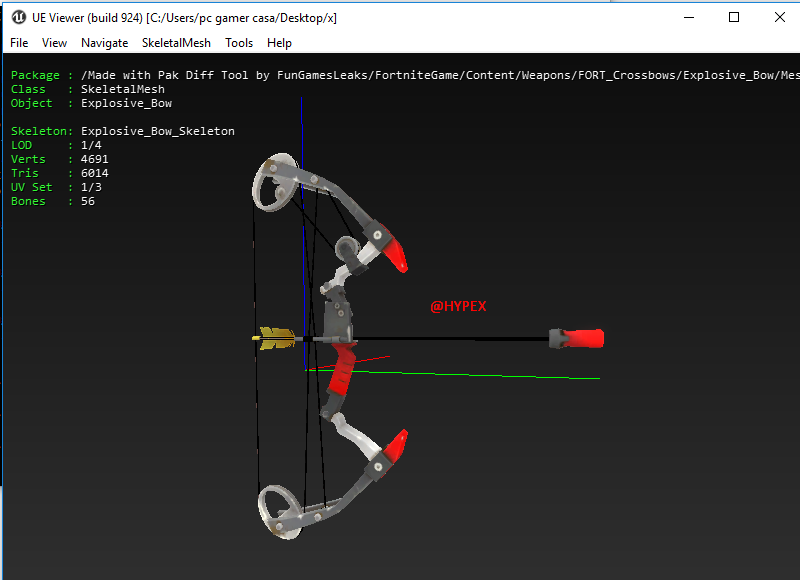The height and width of the screenshot is (580, 800).
Task: Click the yellow arrow fletching
Action: pyautogui.click(x=277, y=338)
